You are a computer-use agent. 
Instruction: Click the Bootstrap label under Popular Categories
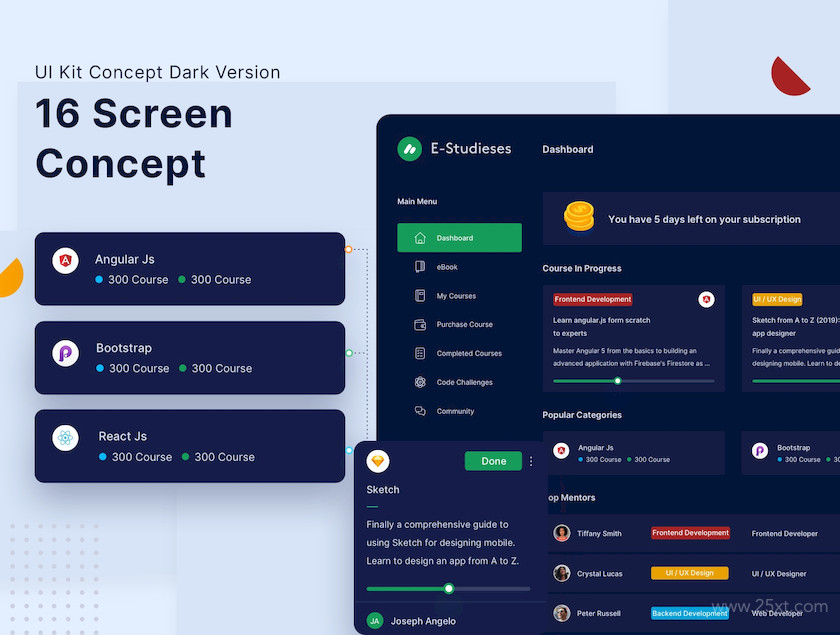[x=793, y=447]
